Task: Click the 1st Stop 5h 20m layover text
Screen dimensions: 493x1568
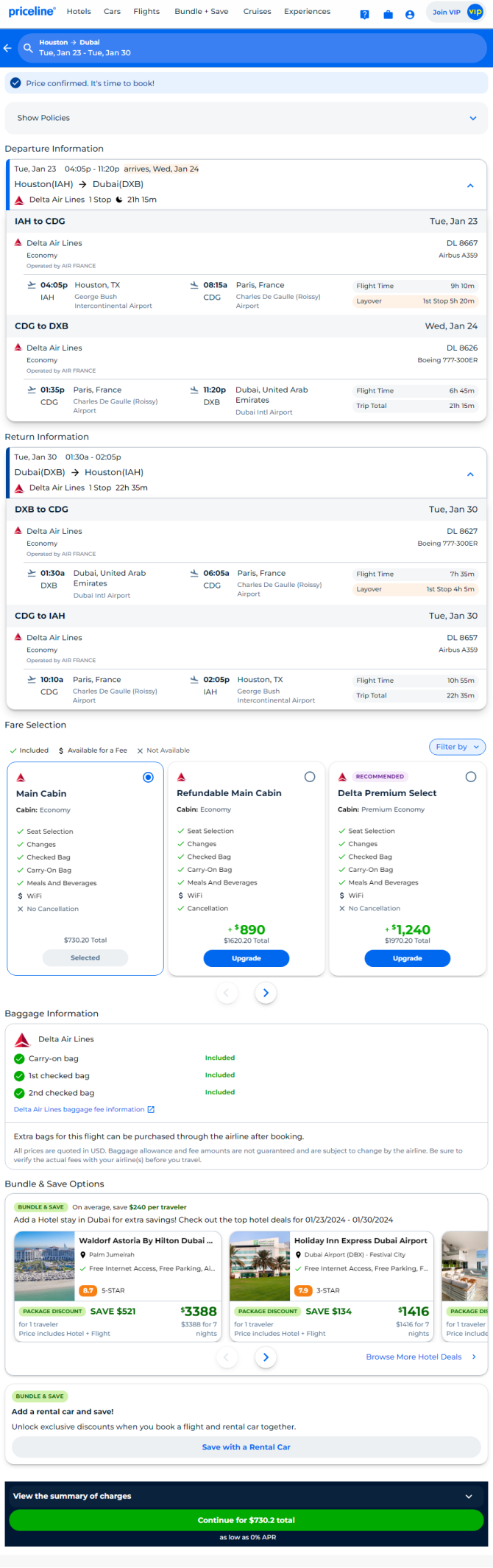Action: point(448,301)
